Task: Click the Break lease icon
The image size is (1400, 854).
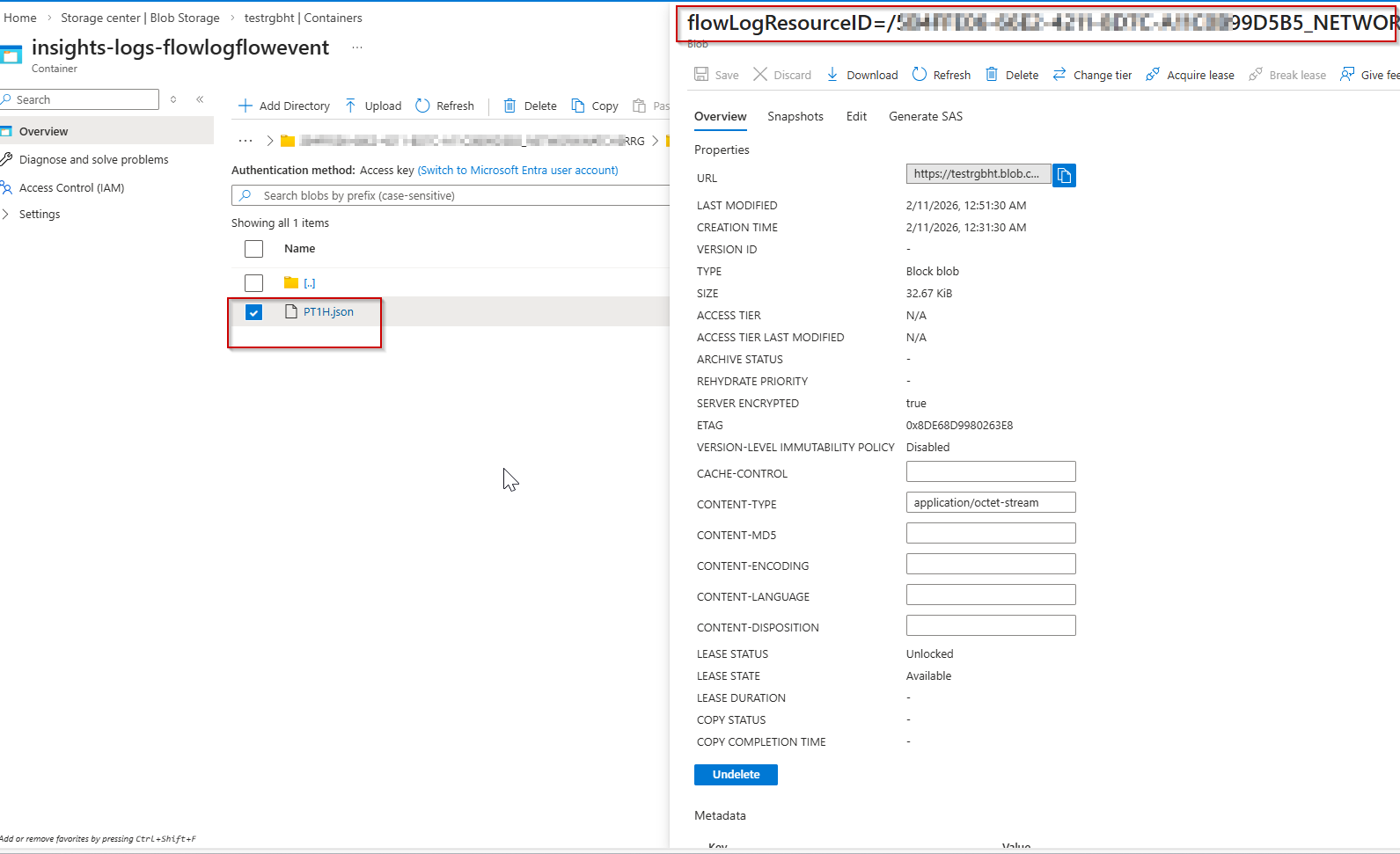Action: click(1256, 75)
